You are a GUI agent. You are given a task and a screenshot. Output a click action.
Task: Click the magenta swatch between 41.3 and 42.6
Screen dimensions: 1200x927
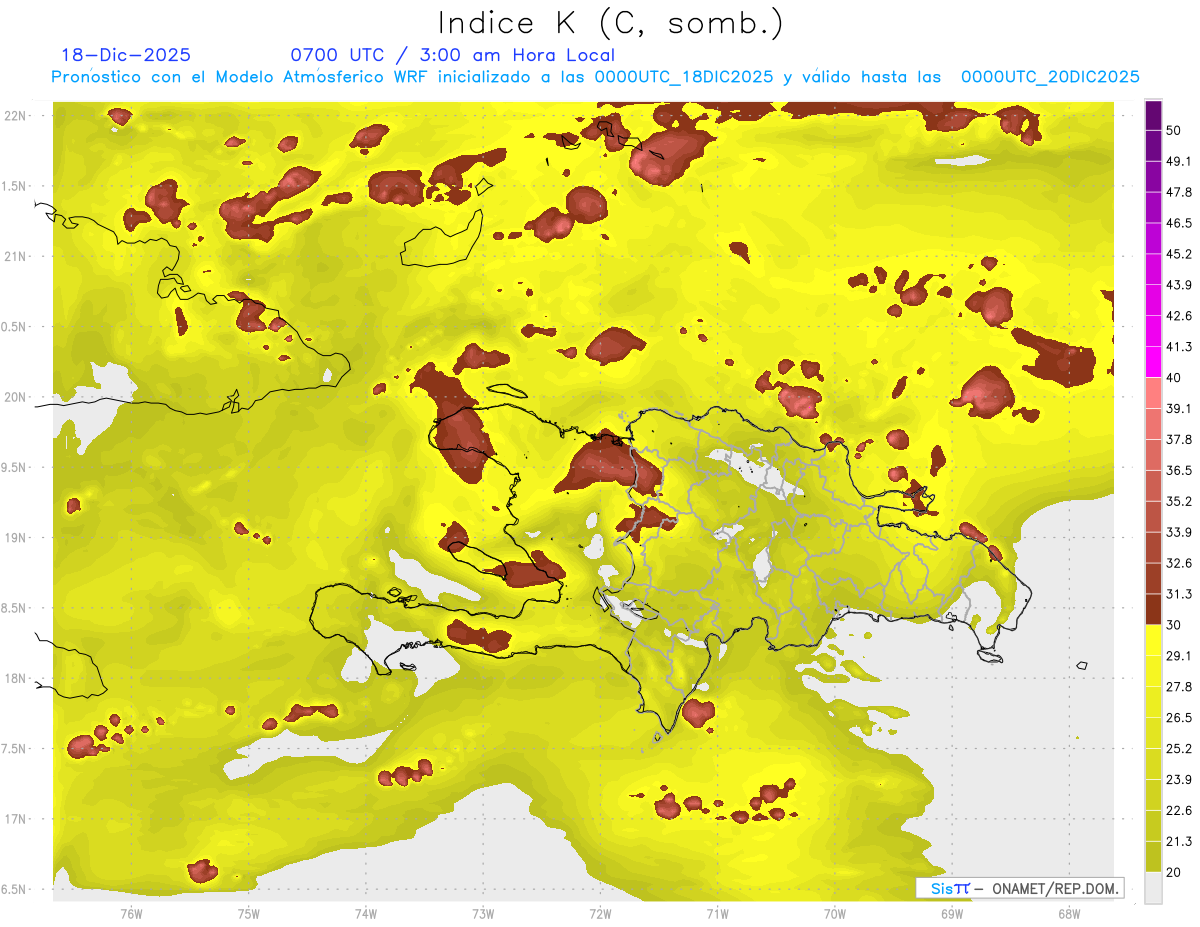point(1153,330)
